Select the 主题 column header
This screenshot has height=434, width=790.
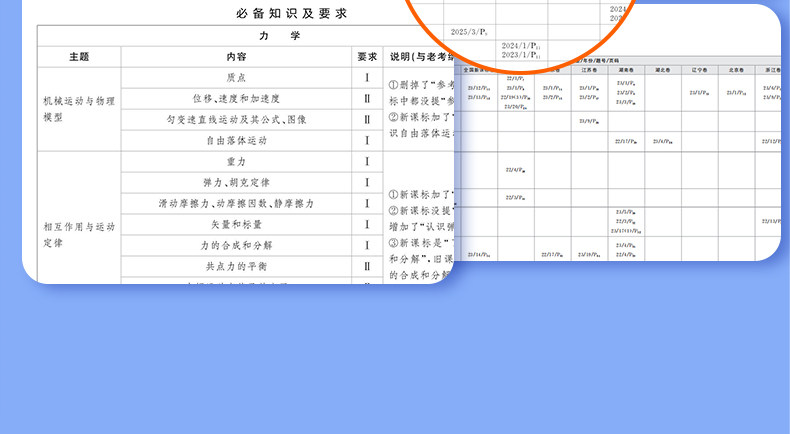point(79,57)
